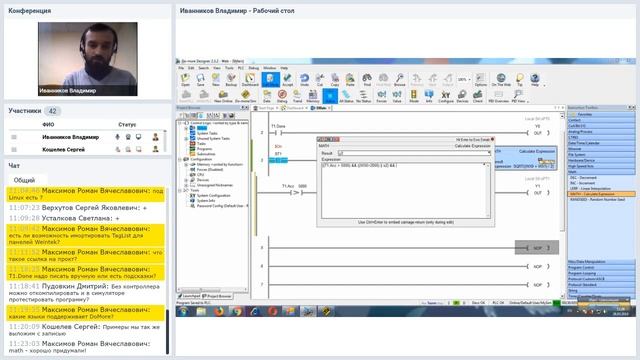Click the Accept checkmark toolbar icon
Image resolution: width=640 pixels, height=360 pixels.
(x=288, y=79)
